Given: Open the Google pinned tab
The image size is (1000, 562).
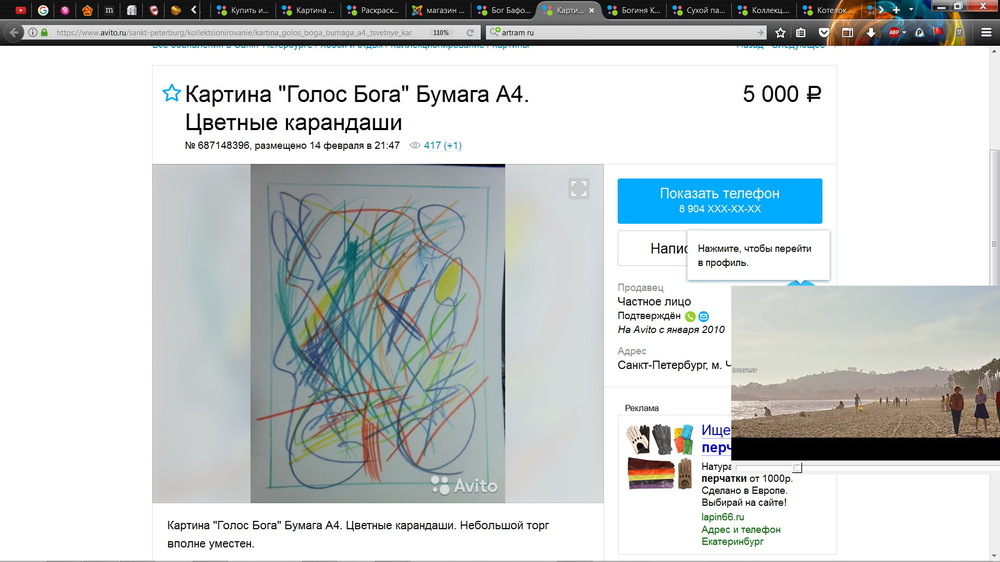Looking at the screenshot, I should click(x=43, y=10).
